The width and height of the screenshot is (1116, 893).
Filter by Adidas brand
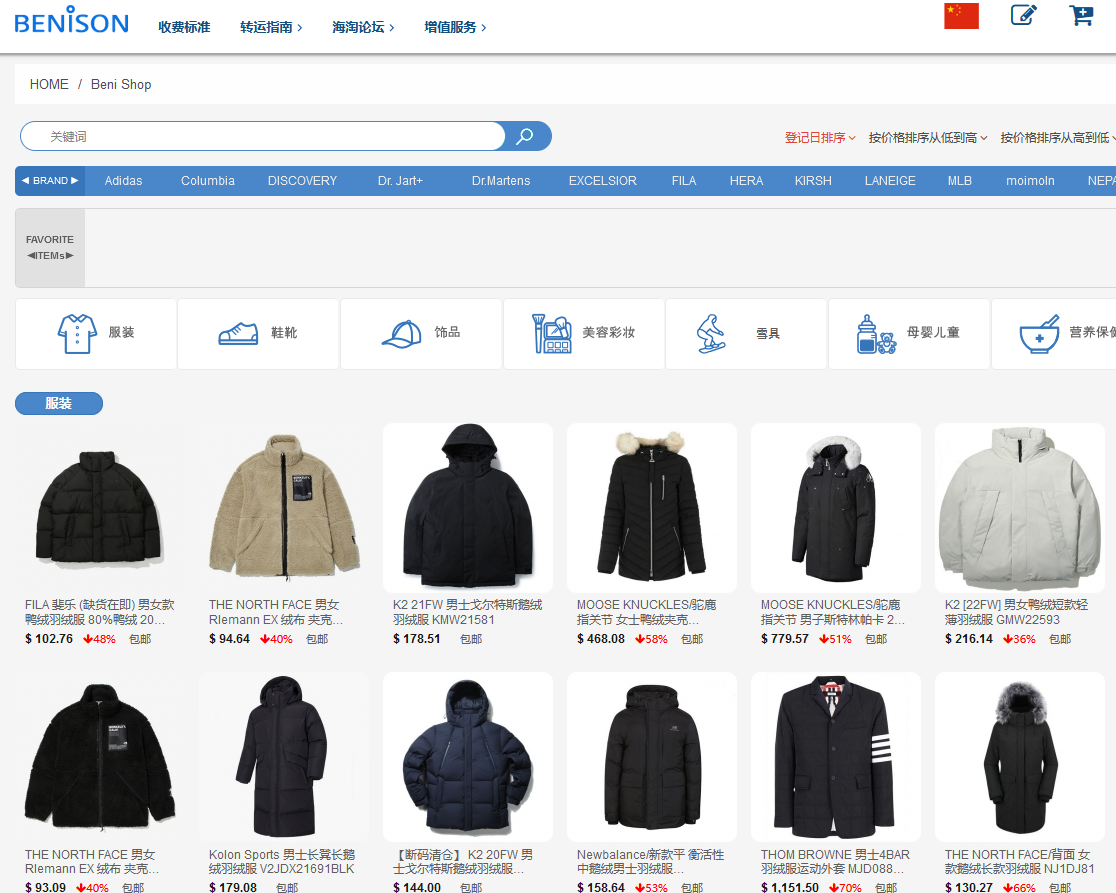tap(123, 181)
